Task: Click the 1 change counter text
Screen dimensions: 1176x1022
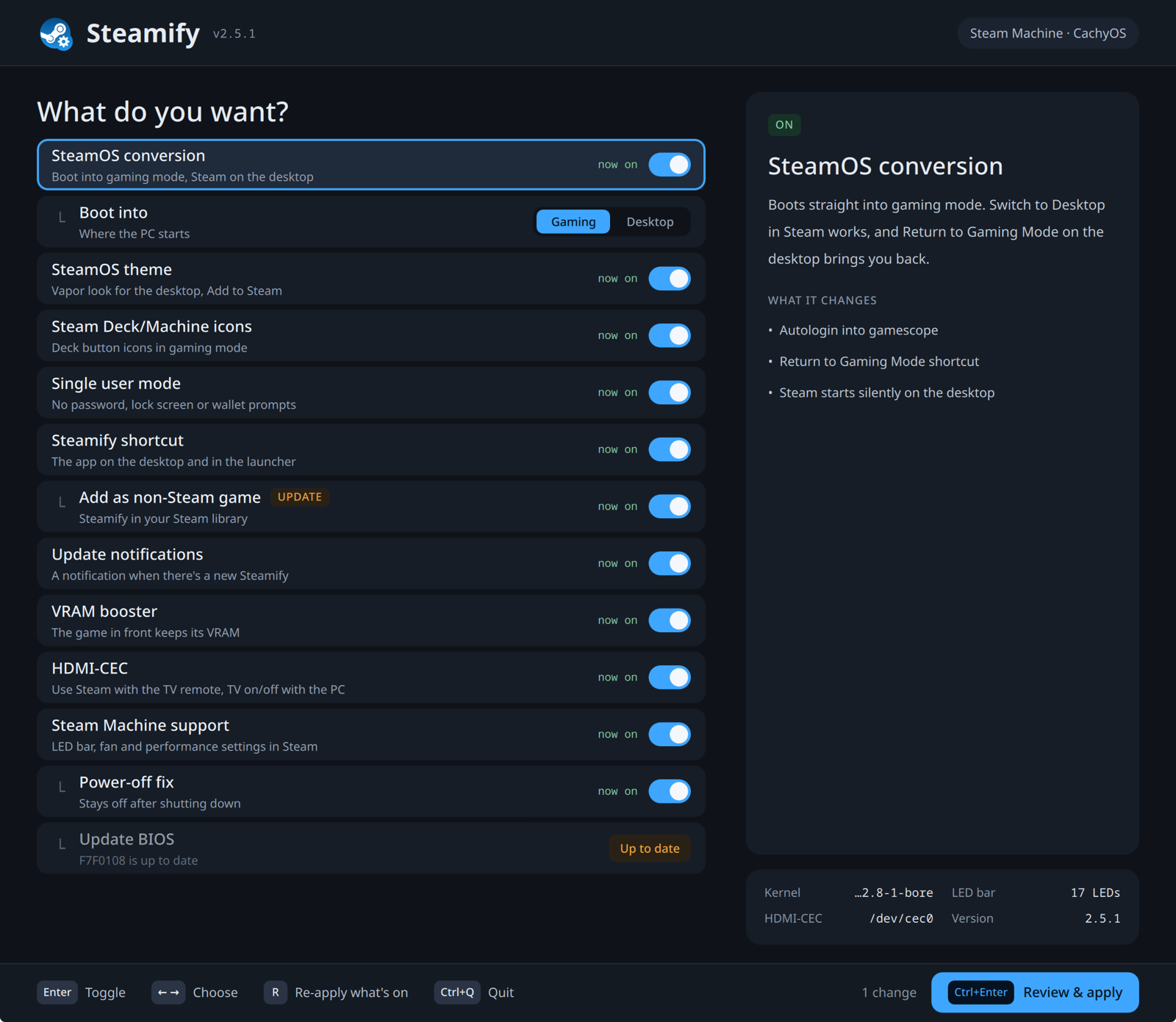Action: 889,993
